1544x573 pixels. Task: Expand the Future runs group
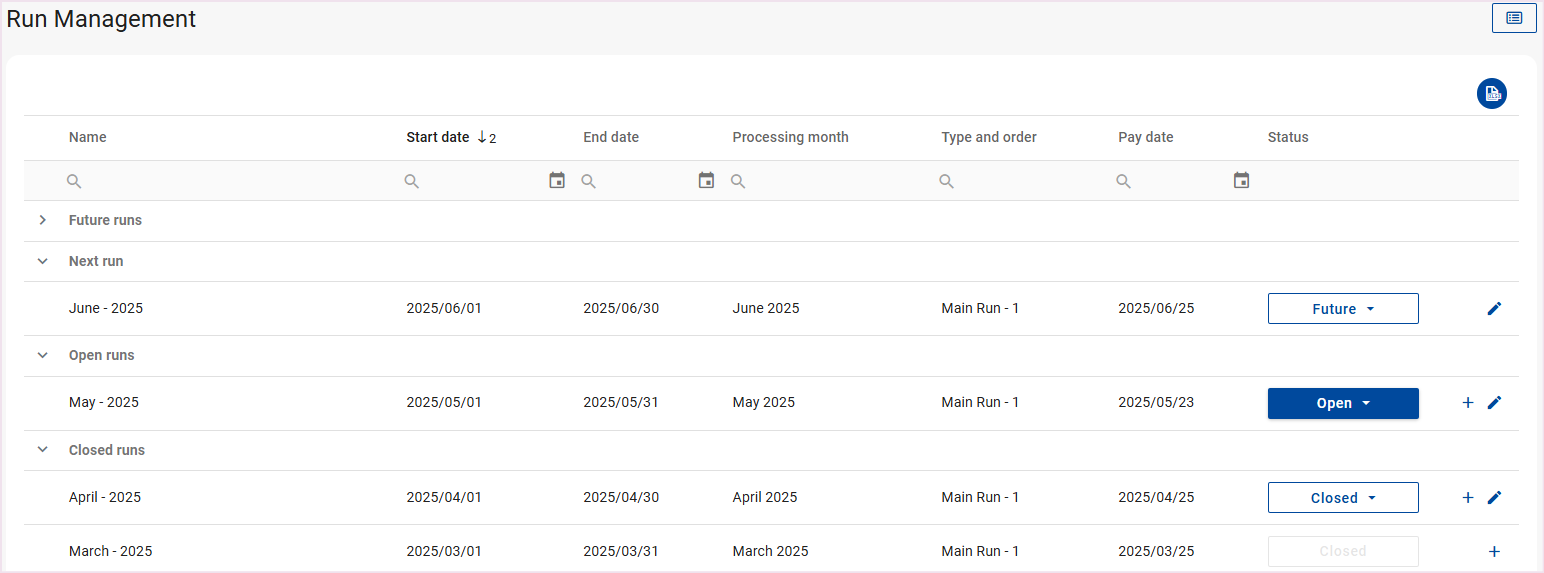click(x=42, y=220)
